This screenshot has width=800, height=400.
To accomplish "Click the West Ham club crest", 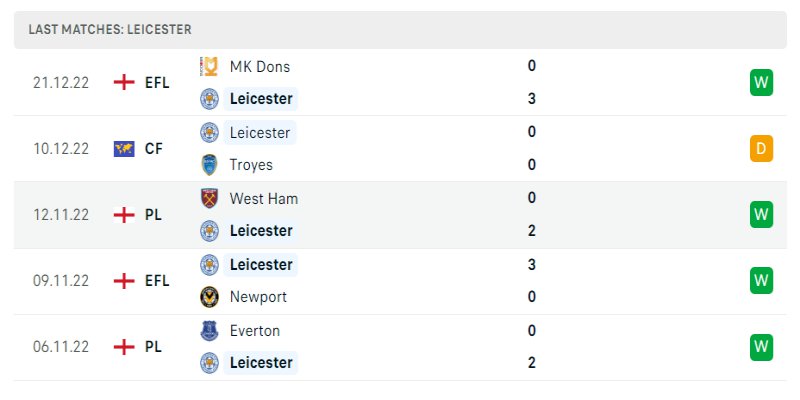I will pyautogui.click(x=209, y=198).
